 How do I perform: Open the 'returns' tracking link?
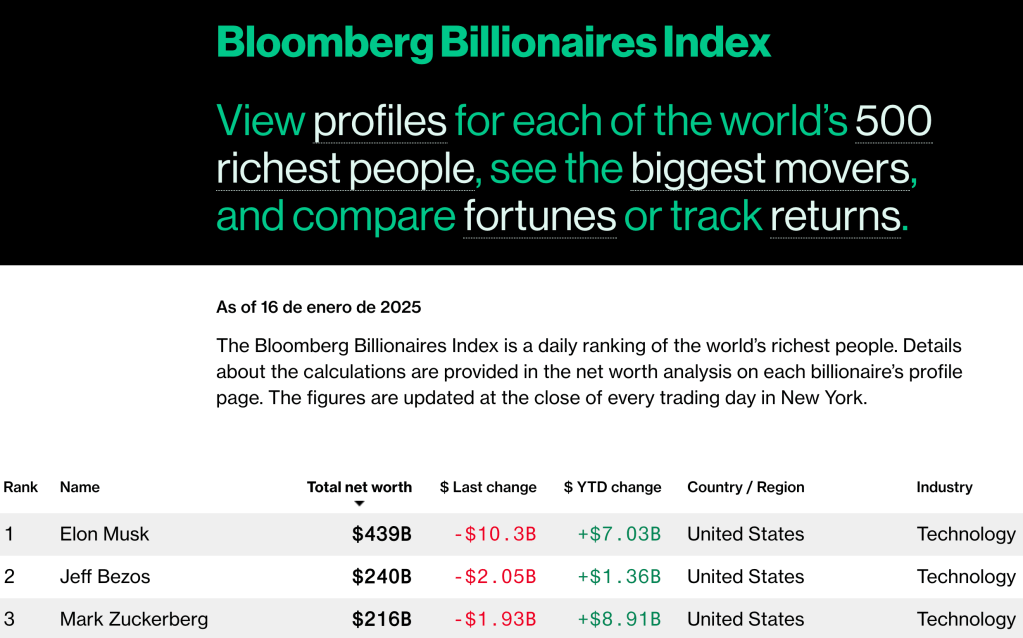coord(835,216)
